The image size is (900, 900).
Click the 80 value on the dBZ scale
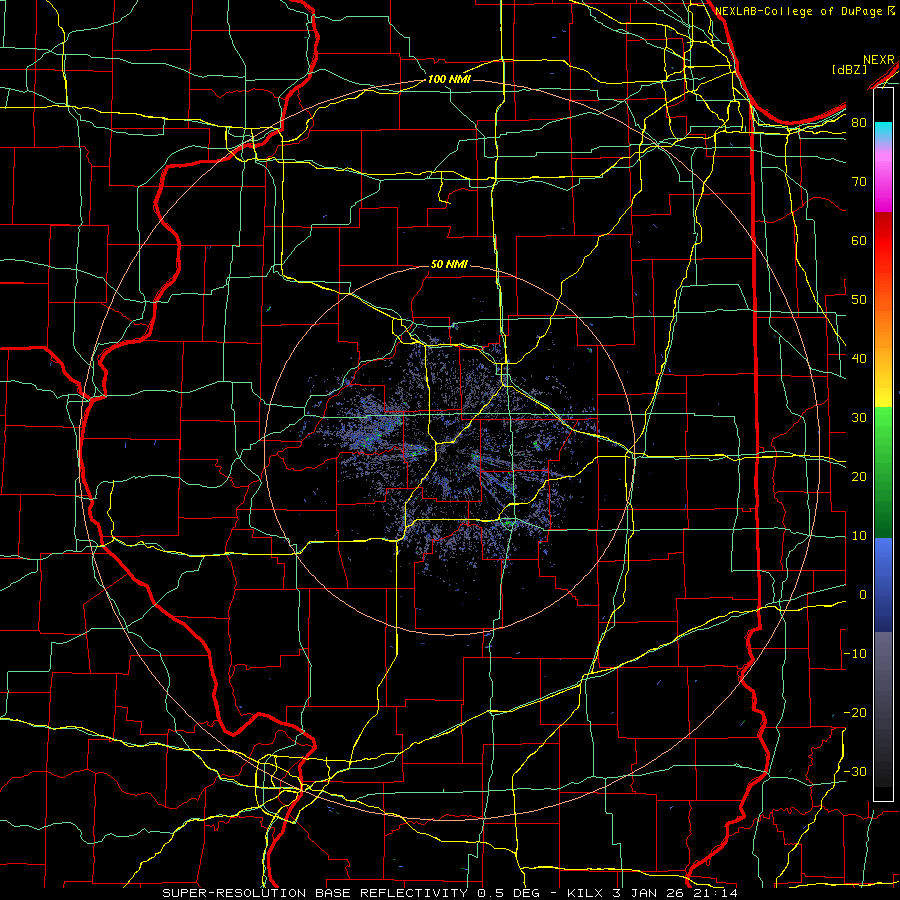(859, 122)
